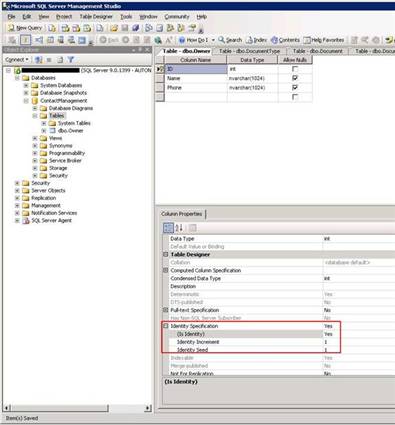
Task: Select the Views folder
Action: point(55,138)
